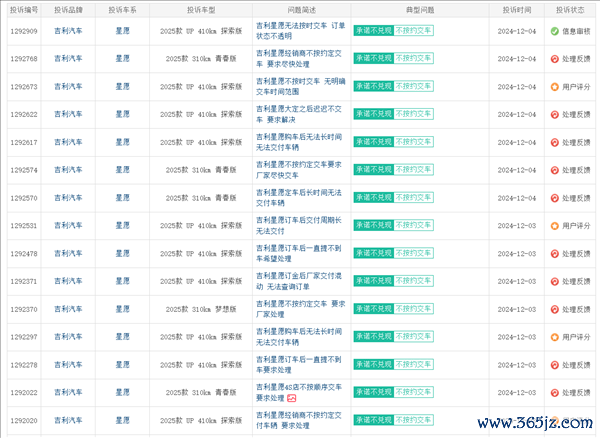This screenshot has width=600, height=438.
Task: Open complaint '吉利星愿不按约定交车要求厂家尽快交车'
Action: coord(299,170)
